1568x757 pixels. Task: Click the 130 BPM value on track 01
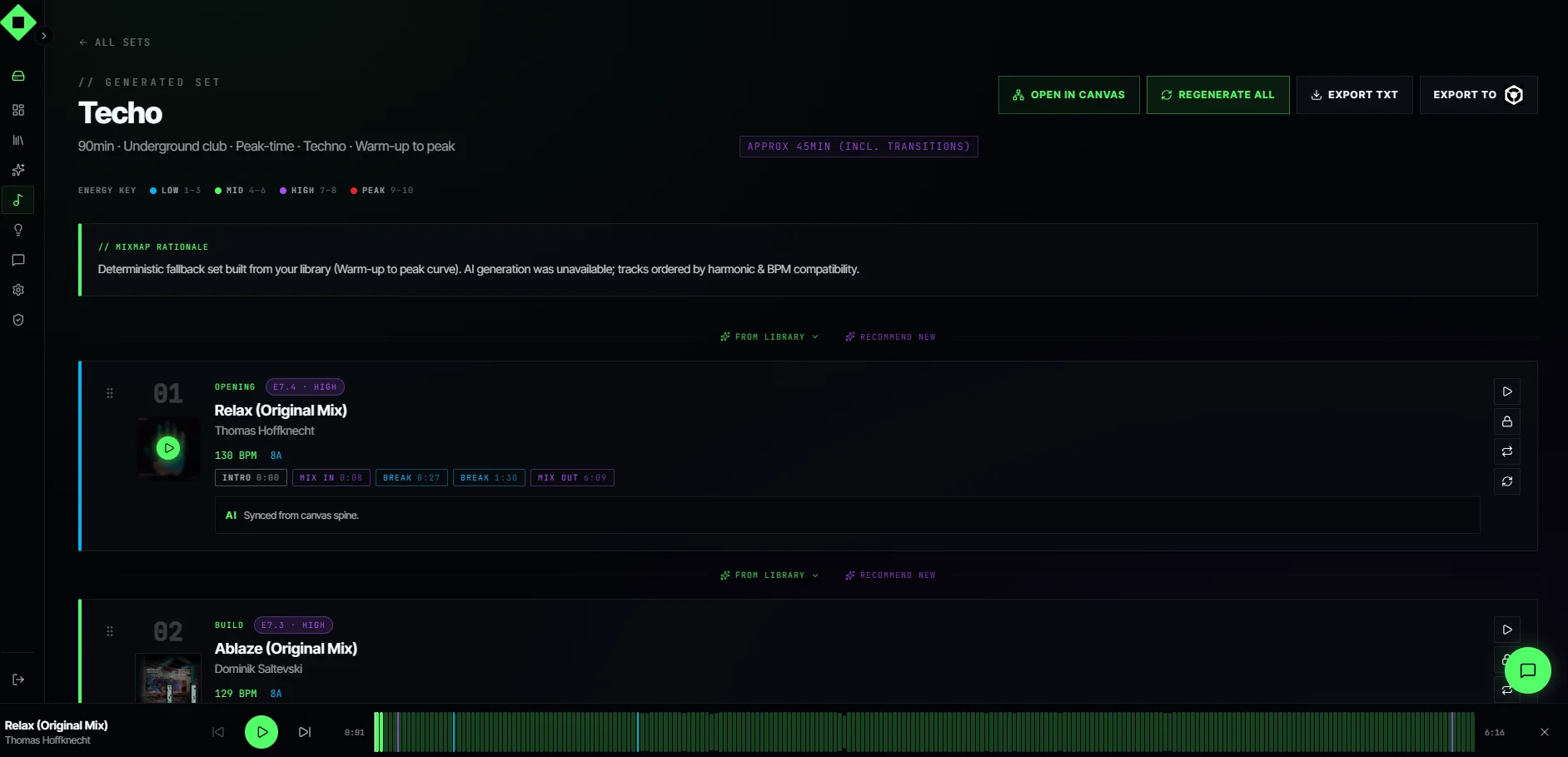point(236,456)
